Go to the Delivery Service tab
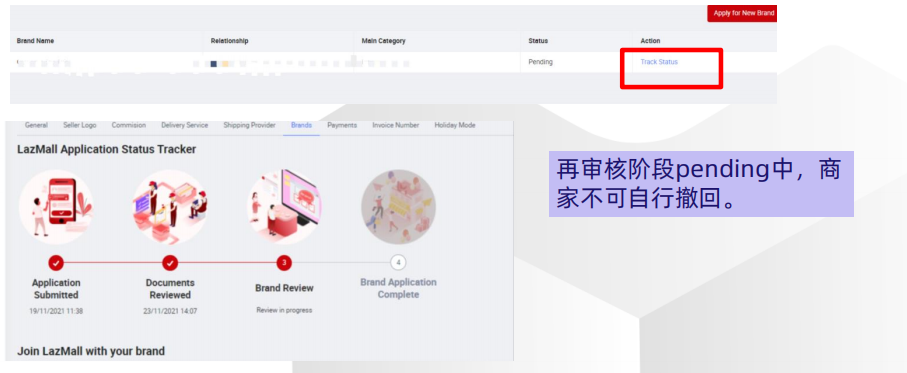The height and width of the screenshot is (373, 907). (x=185, y=125)
